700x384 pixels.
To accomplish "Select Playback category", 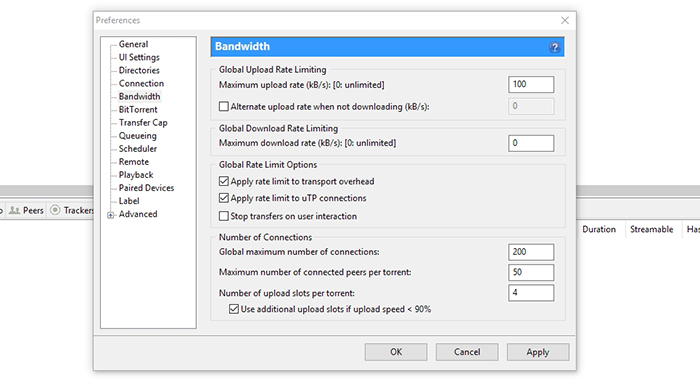I will [x=136, y=175].
